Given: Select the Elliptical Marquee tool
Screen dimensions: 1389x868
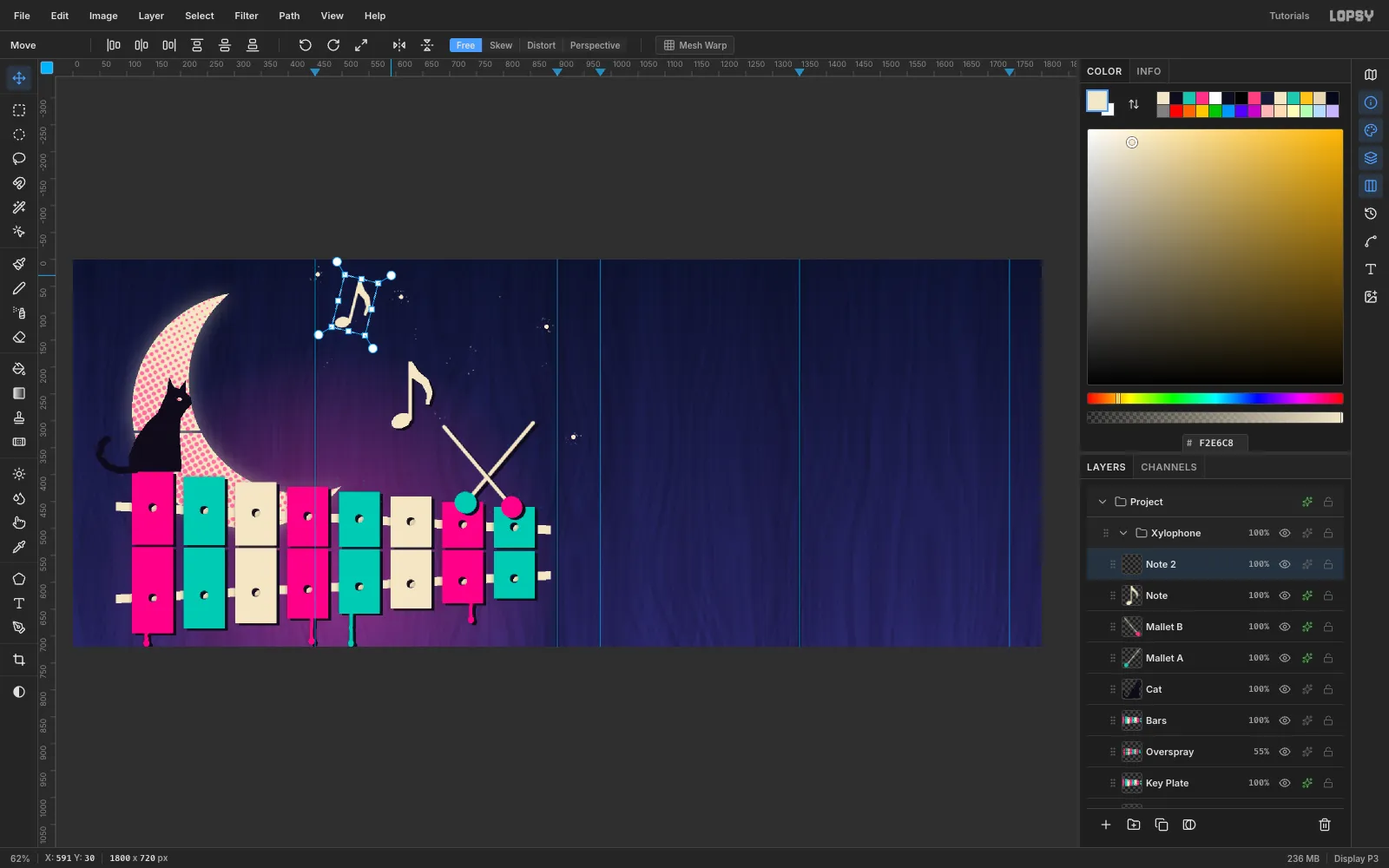Looking at the screenshot, I should click(x=18, y=135).
